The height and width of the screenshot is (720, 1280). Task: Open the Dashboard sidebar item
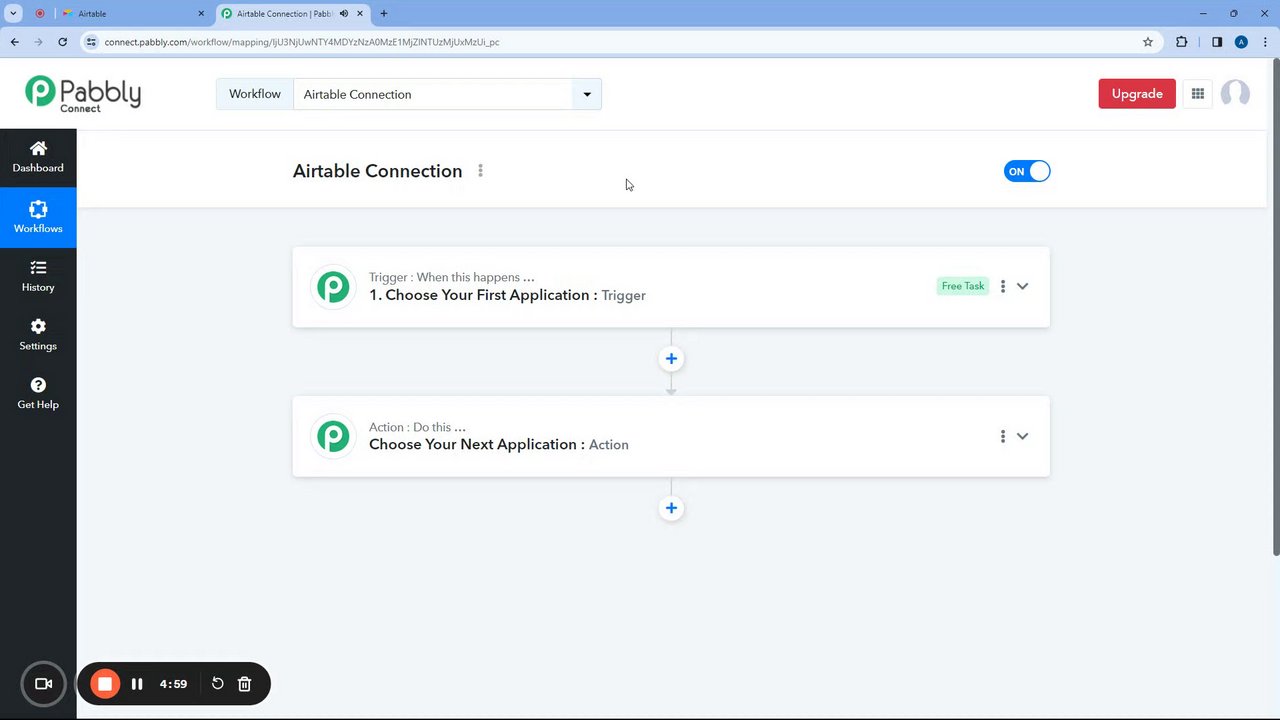(x=38, y=158)
